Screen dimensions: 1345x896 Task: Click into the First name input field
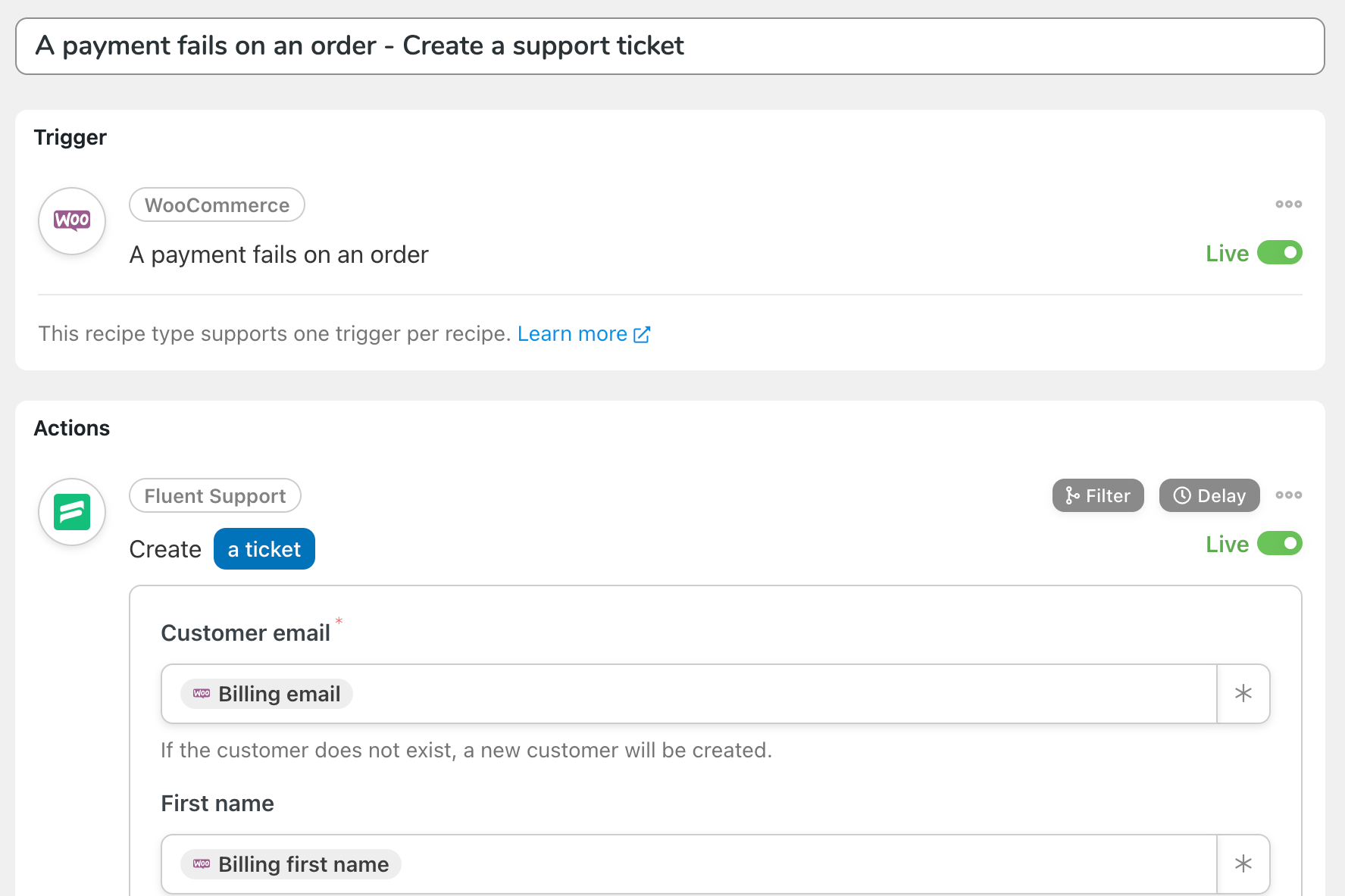coord(689,864)
